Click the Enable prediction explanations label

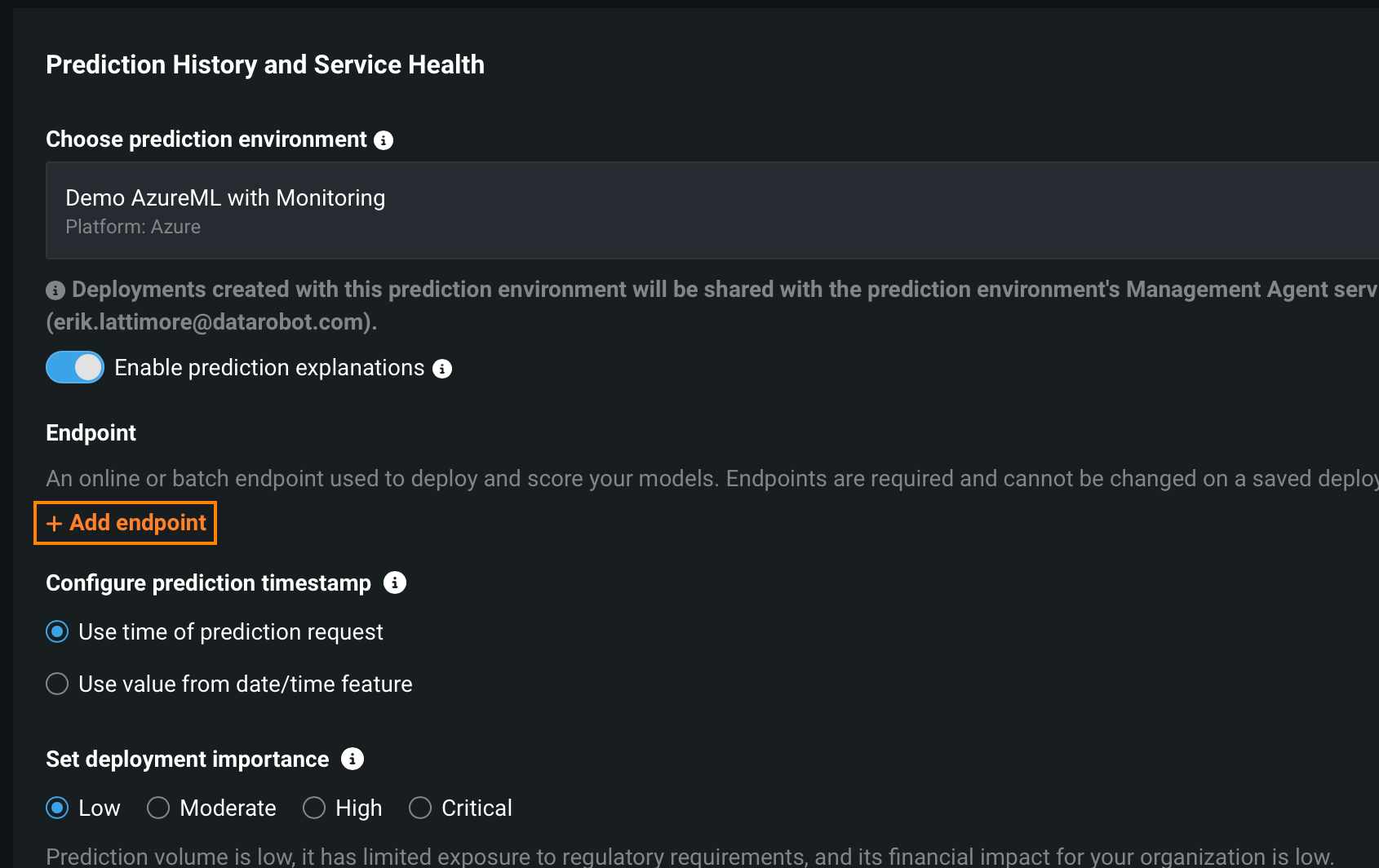(x=269, y=368)
